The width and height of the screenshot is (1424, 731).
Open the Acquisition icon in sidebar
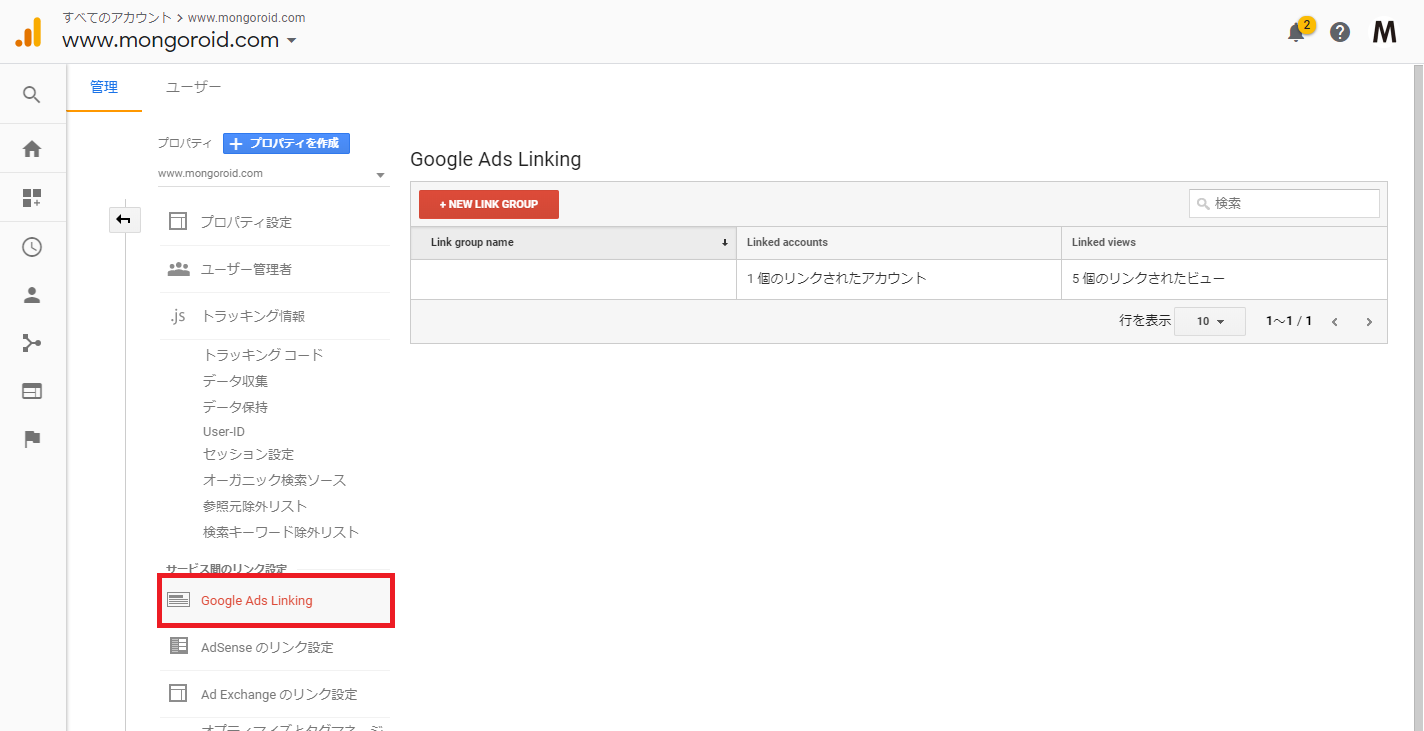(32, 344)
